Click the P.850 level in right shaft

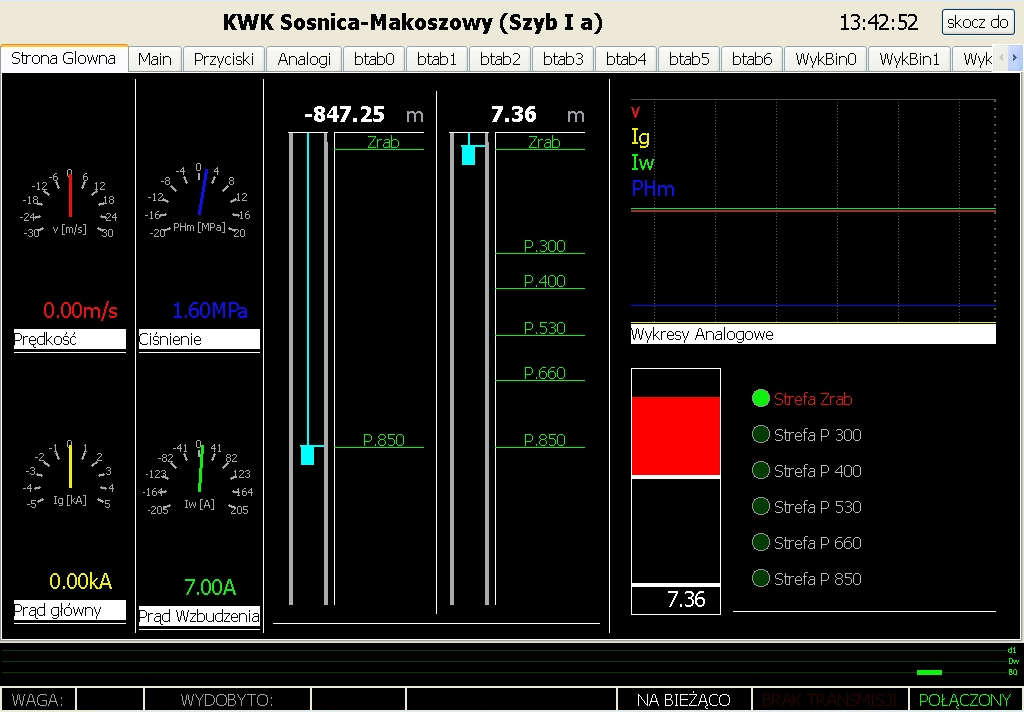click(x=545, y=440)
